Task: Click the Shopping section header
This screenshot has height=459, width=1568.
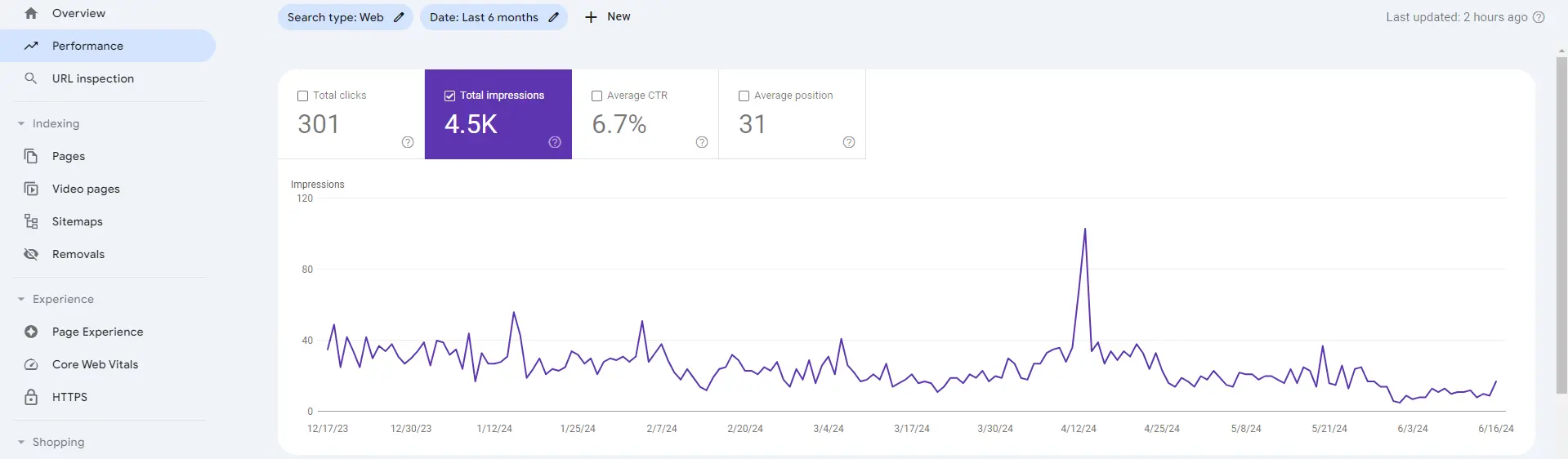Action: pyautogui.click(x=58, y=443)
